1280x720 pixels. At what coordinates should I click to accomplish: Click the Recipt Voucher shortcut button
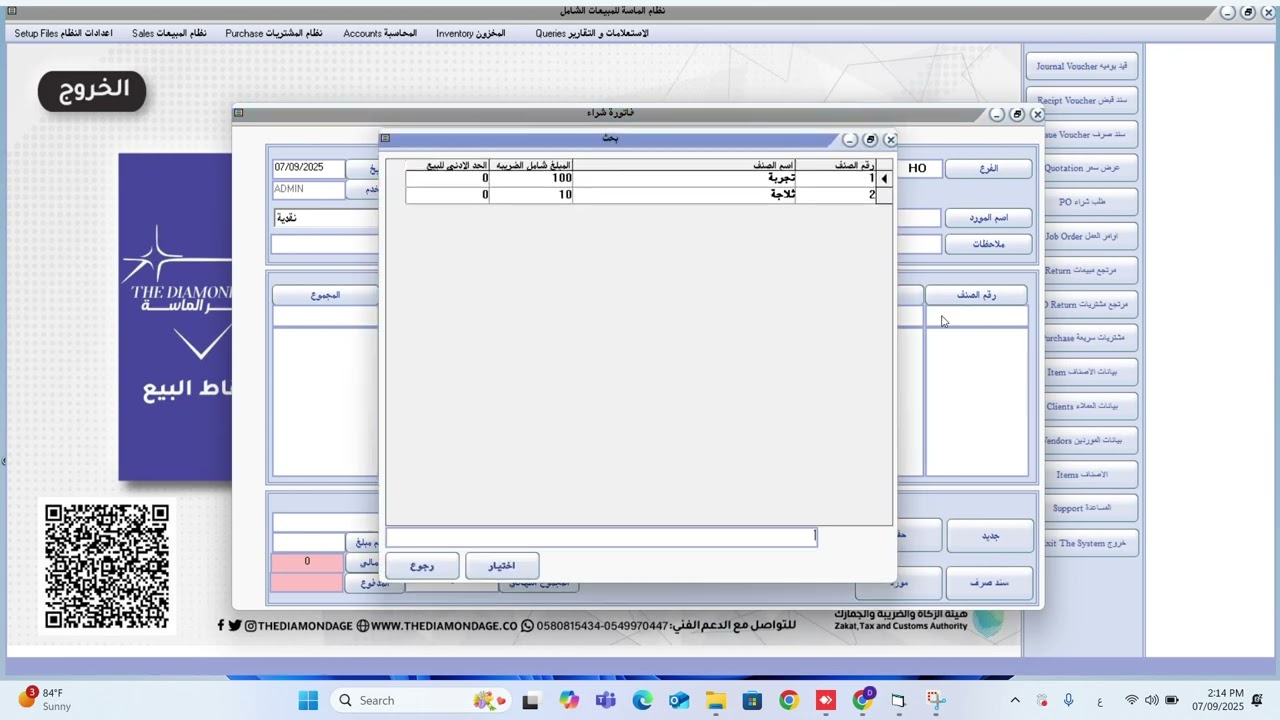[1082, 100]
